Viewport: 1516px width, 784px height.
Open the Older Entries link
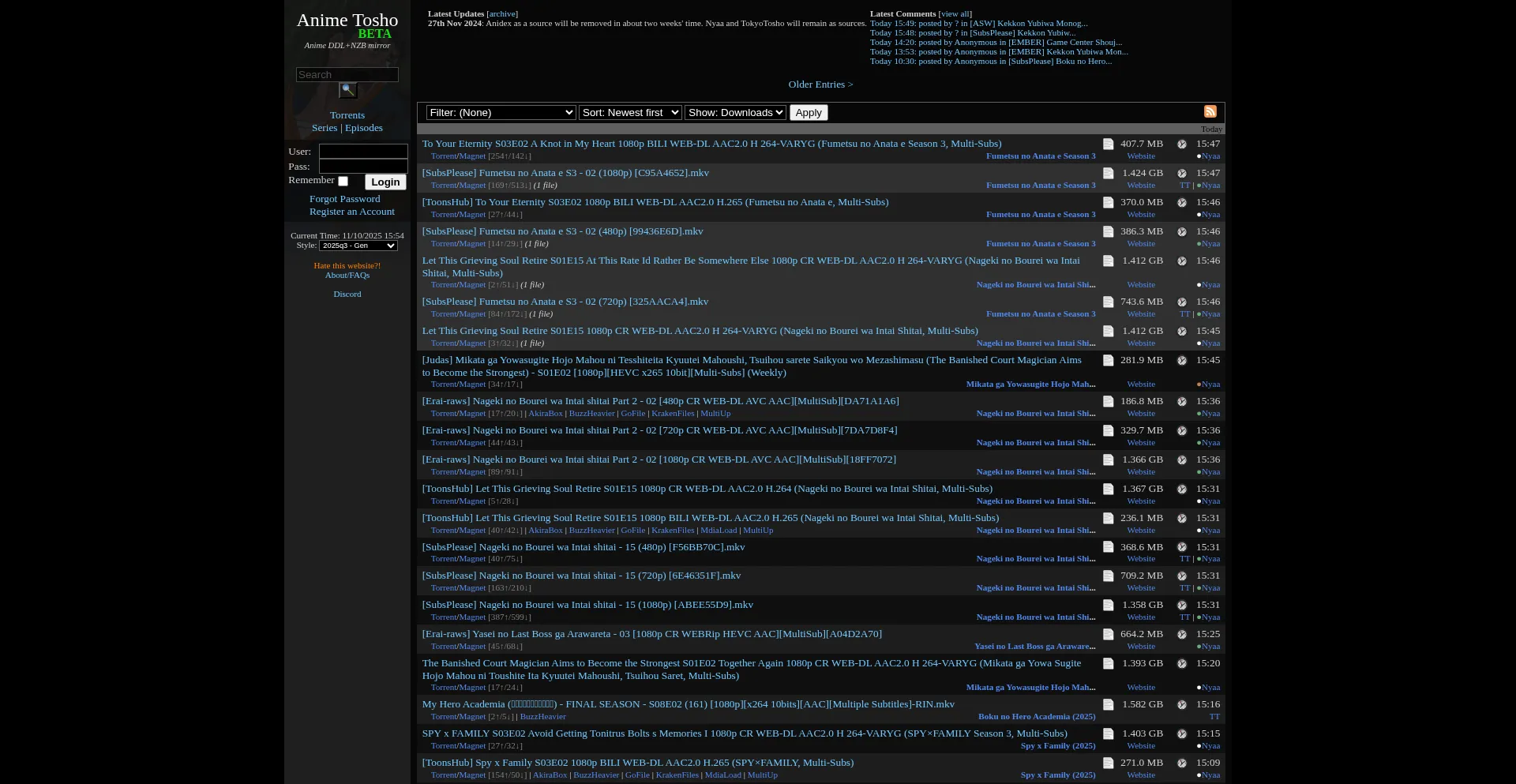(x=820, y=84)
